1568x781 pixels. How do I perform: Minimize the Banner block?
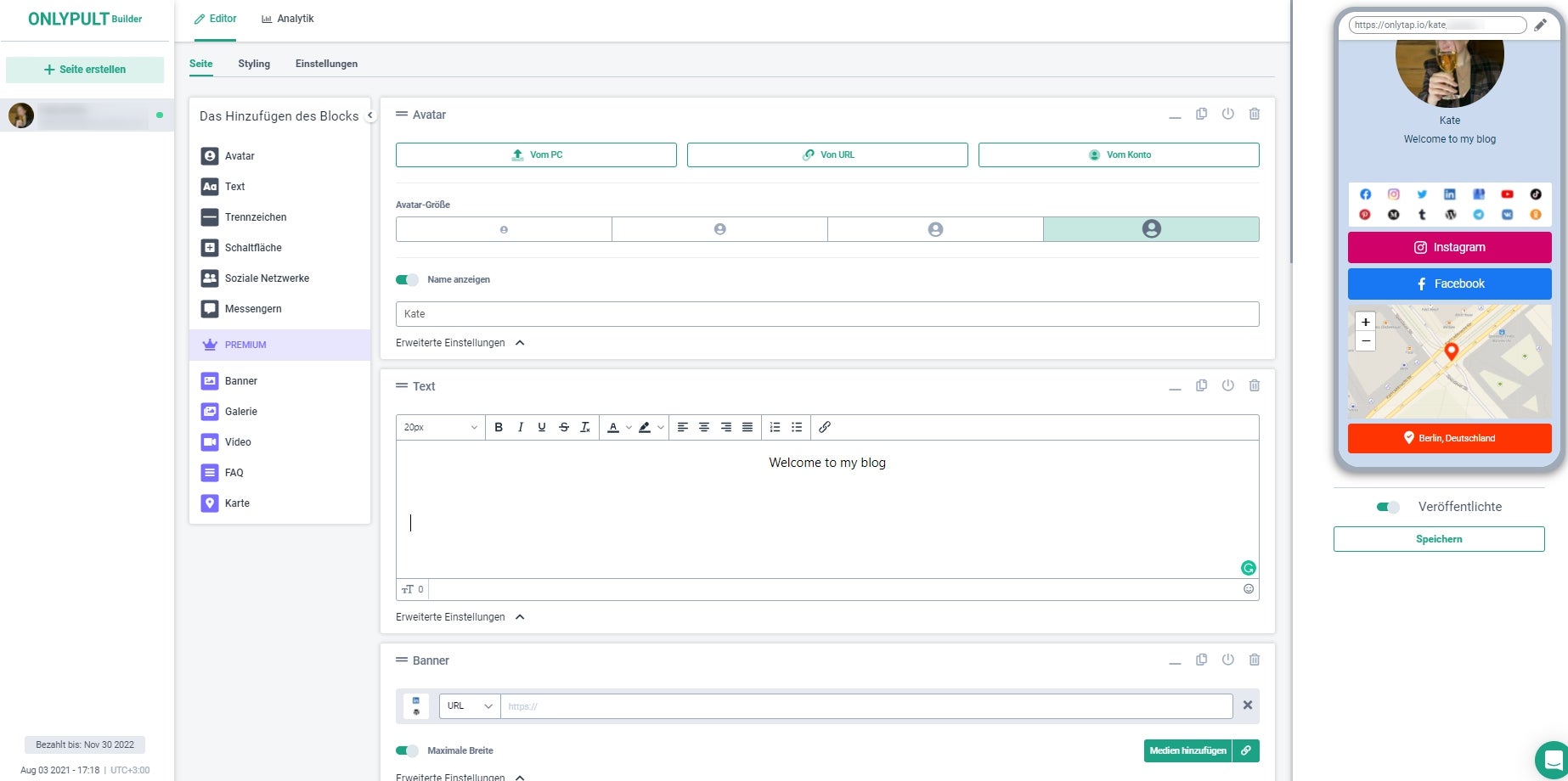(x=1176, y=663)
